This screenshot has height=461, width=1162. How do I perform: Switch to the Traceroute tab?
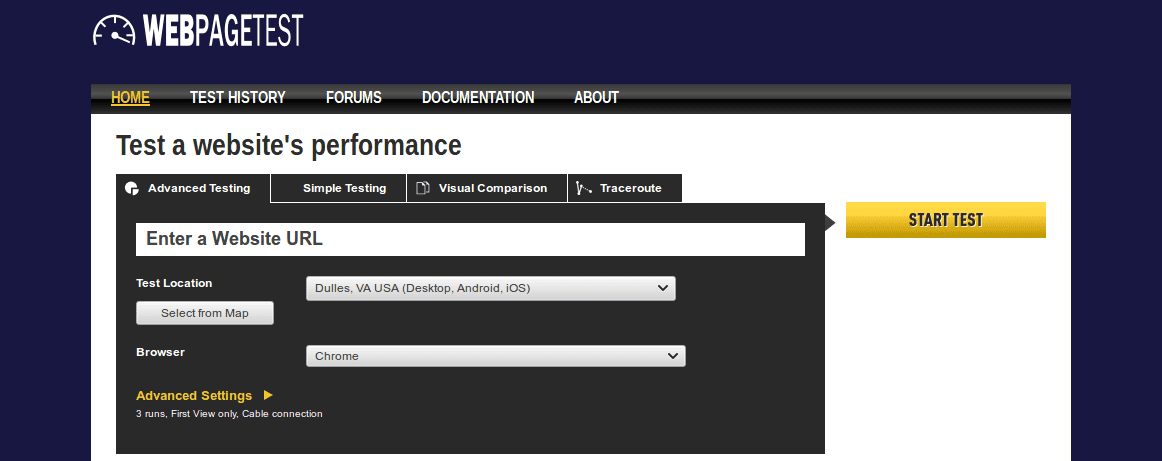pos(625,188)
